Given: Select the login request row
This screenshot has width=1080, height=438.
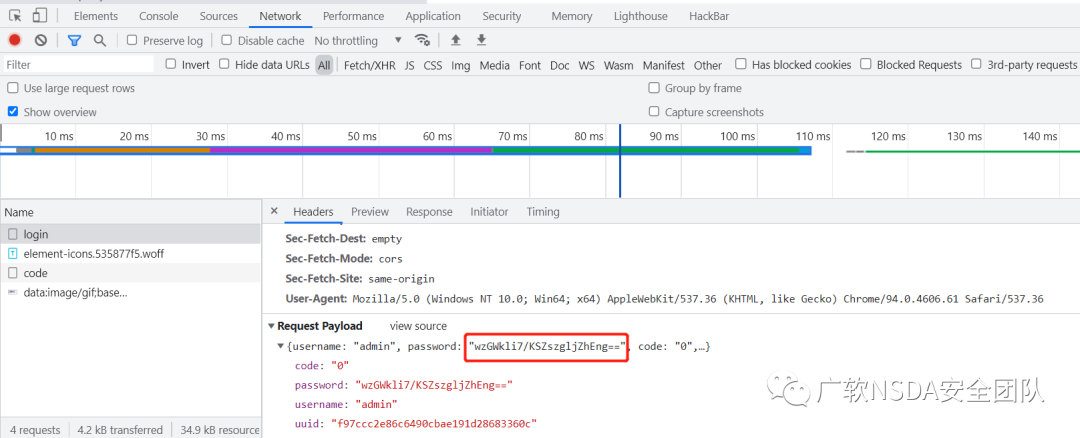Looking at the screenshot, I should click(x=131, y=234).
